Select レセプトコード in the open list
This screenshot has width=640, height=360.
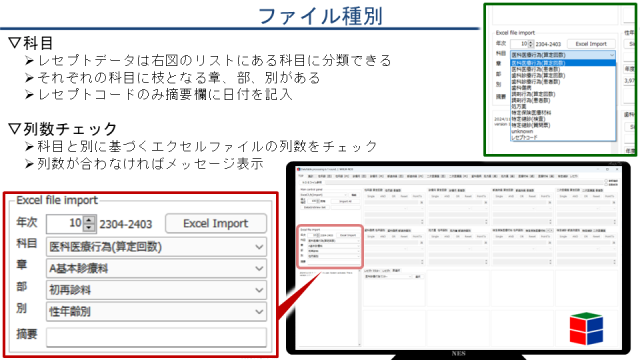coord(524,138)
